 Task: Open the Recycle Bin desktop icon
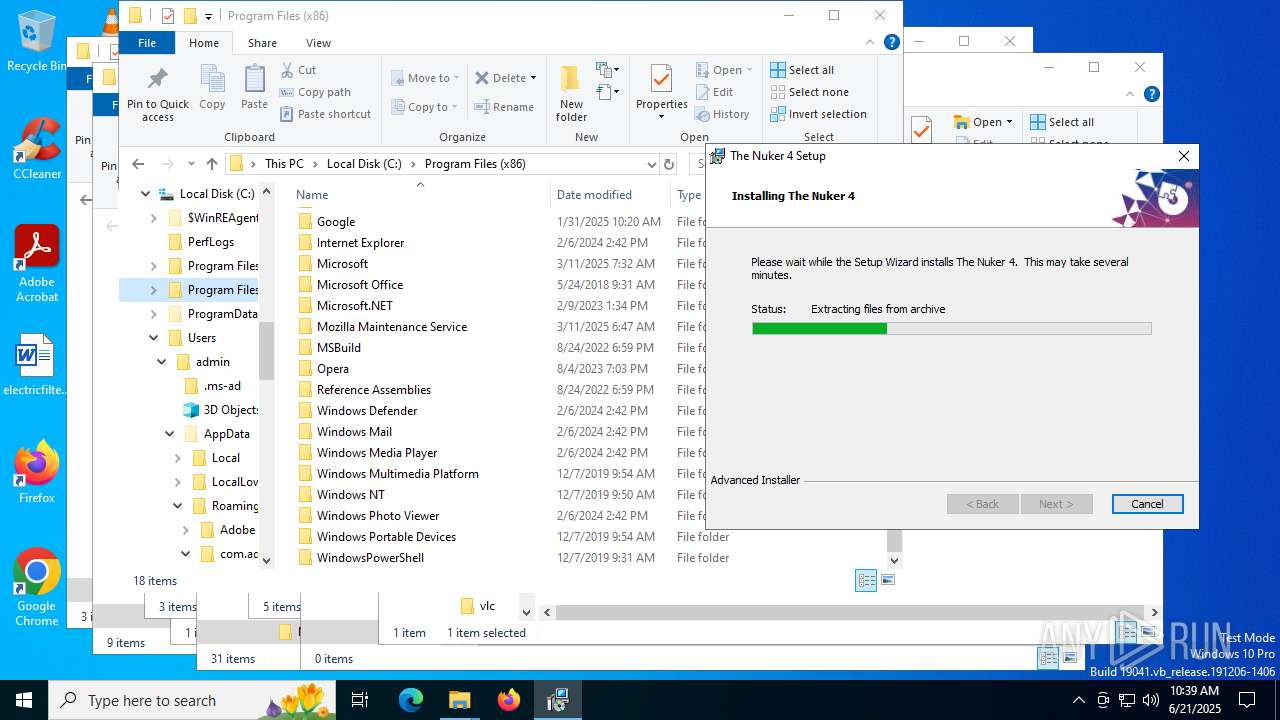pyautogui.click(x=37, y=42)
